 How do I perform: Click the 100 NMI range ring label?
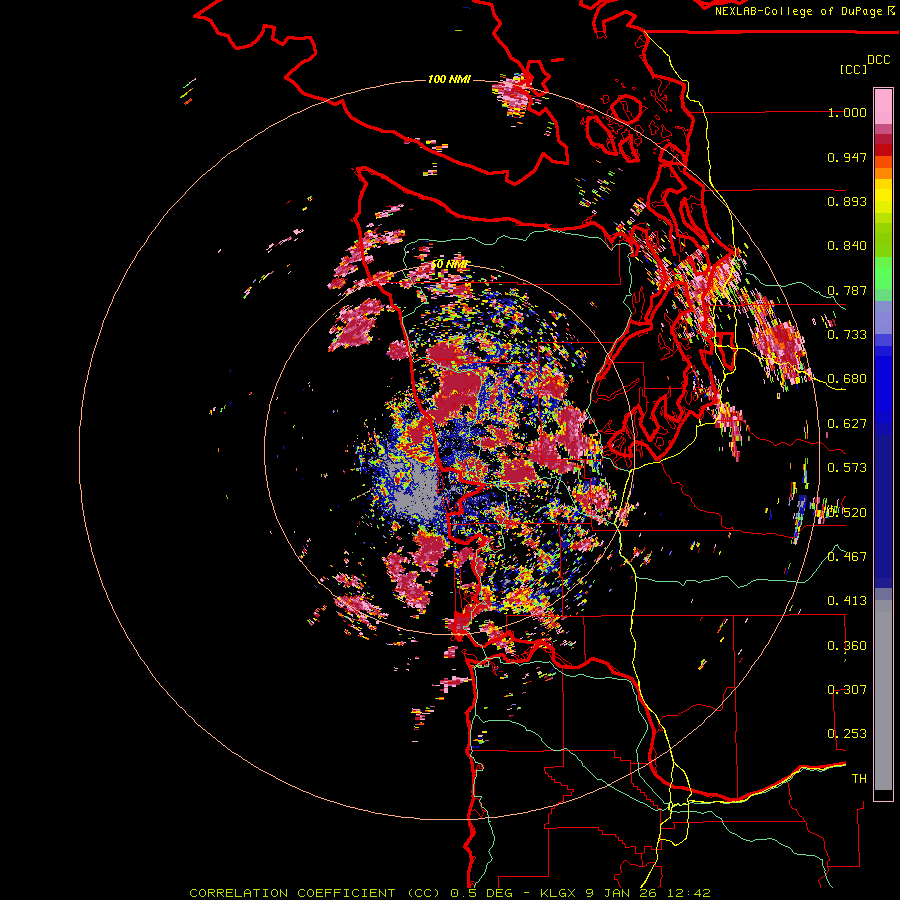click(x=449, y=79)
